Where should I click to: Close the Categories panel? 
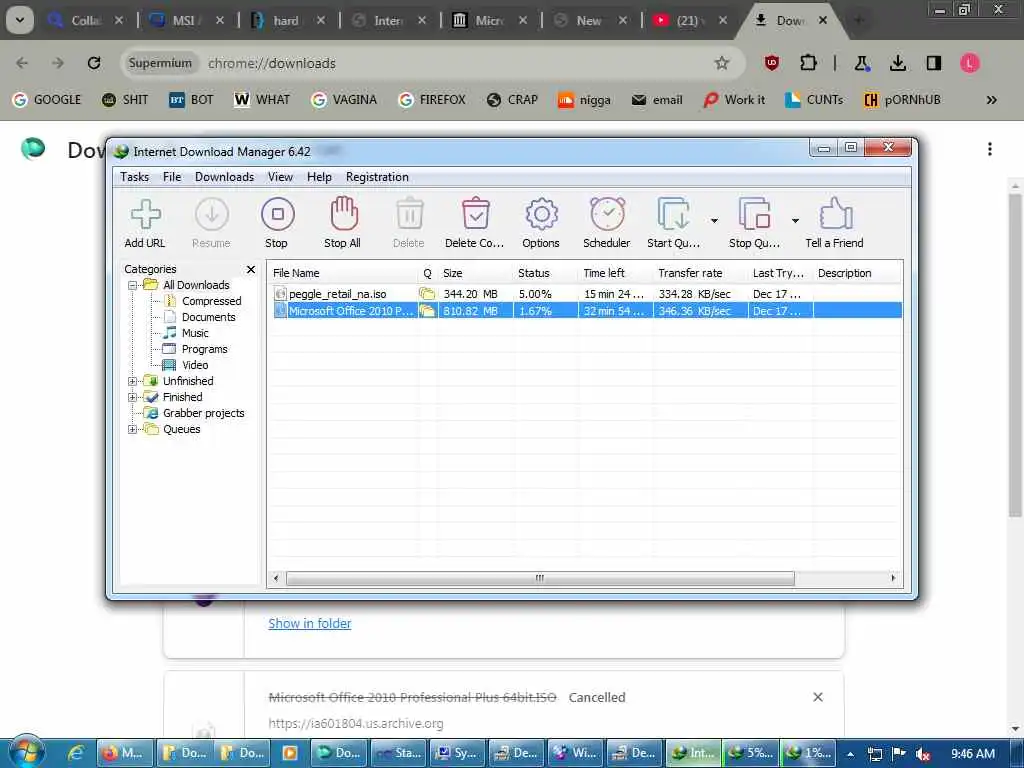point(251,270)
